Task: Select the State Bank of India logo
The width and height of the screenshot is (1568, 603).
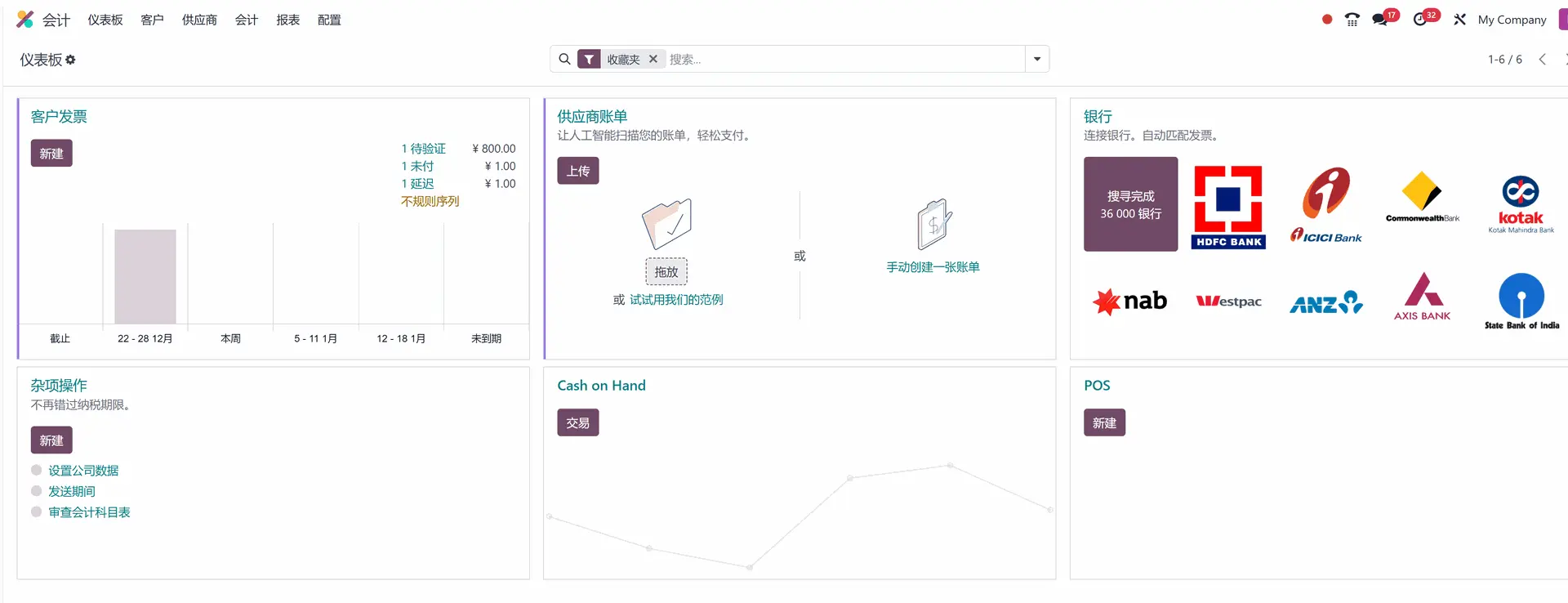Action: [x=1521, y=301]
